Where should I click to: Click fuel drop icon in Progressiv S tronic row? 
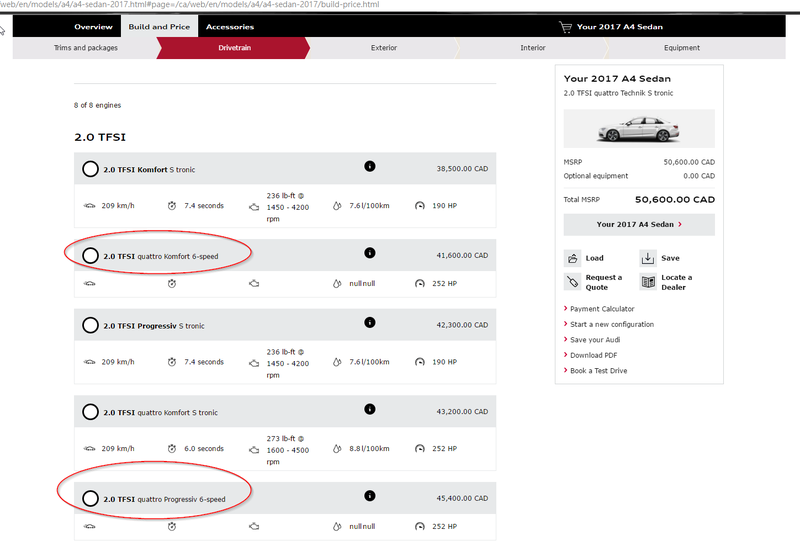pos(337,362)
